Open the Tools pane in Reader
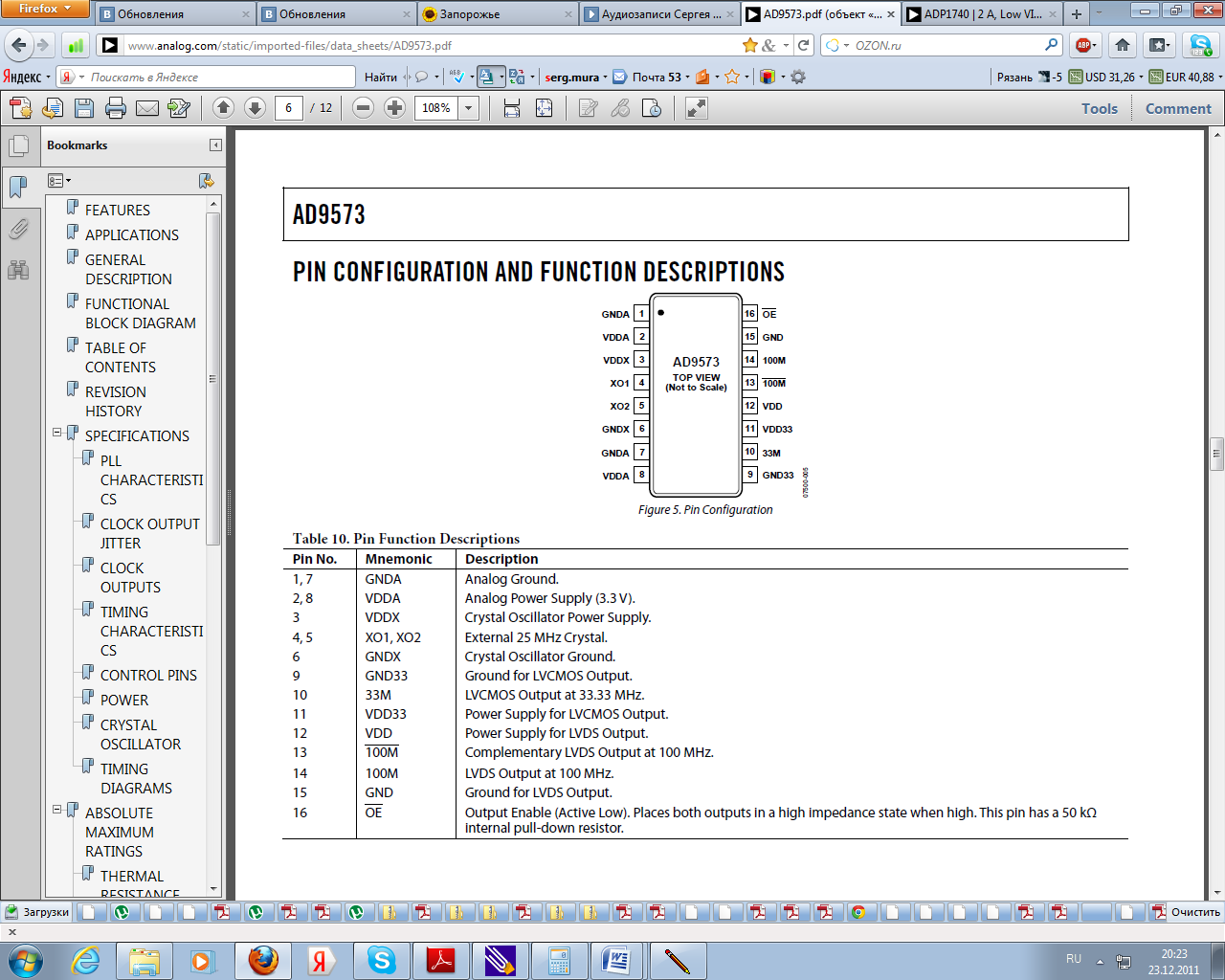This screenshot has height=980, width=1225. click(1100, 108)
